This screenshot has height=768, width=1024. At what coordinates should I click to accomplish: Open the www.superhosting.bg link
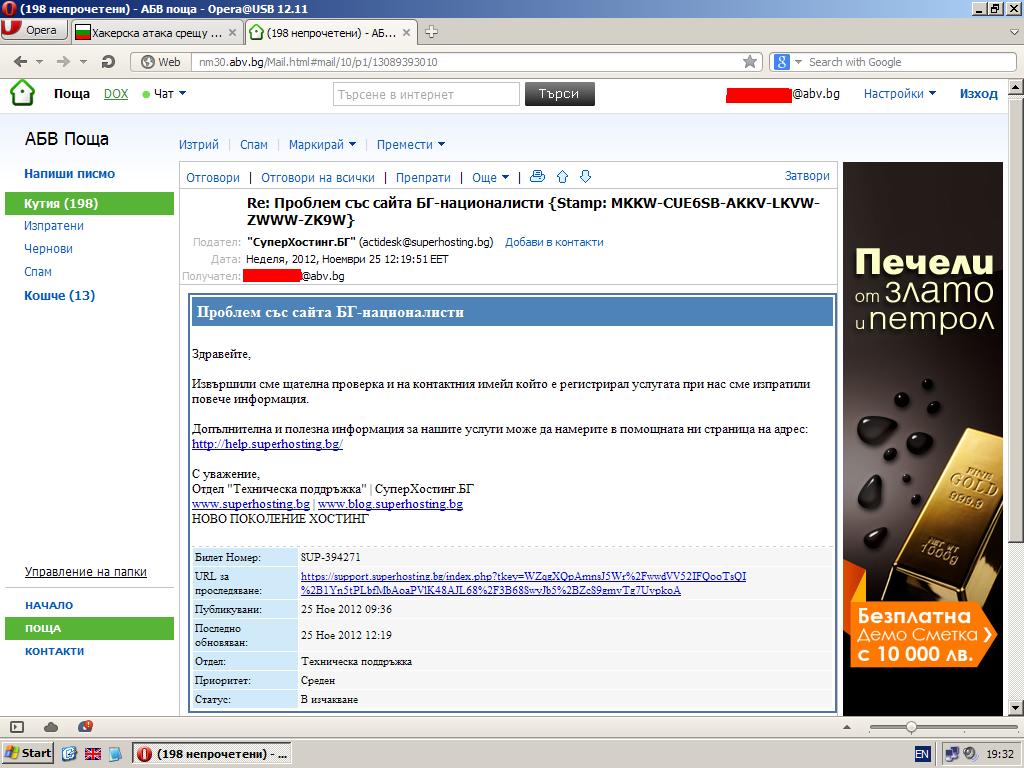[251, 504]
